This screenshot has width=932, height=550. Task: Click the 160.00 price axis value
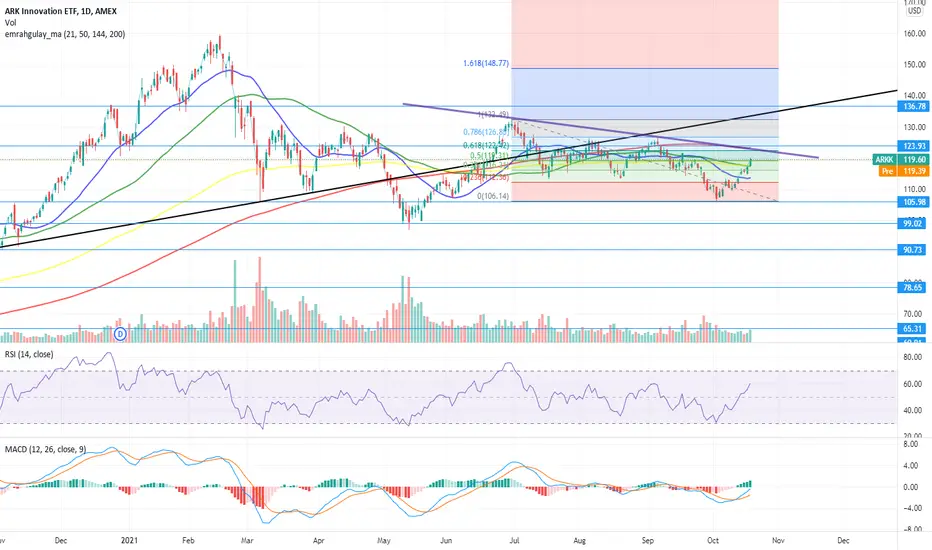coord(914,34)
